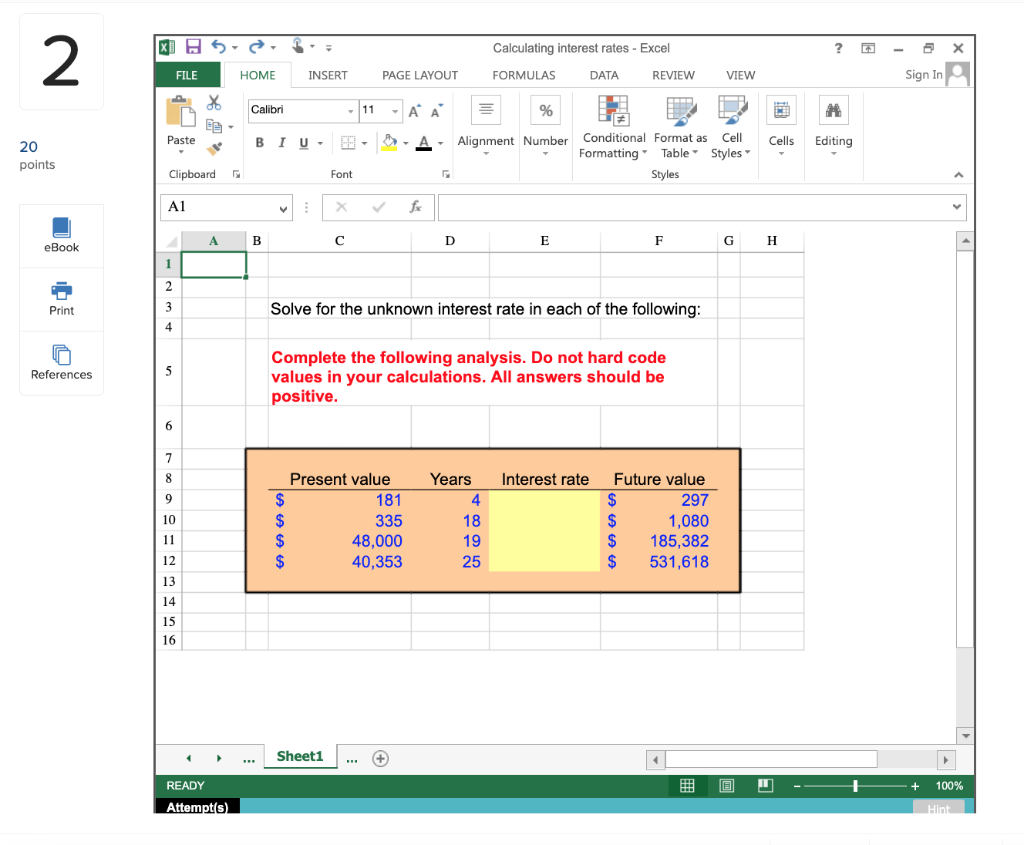Click zoom out minus button
This screenshot has width=1024, height=845.
click(x=797, y=786)
